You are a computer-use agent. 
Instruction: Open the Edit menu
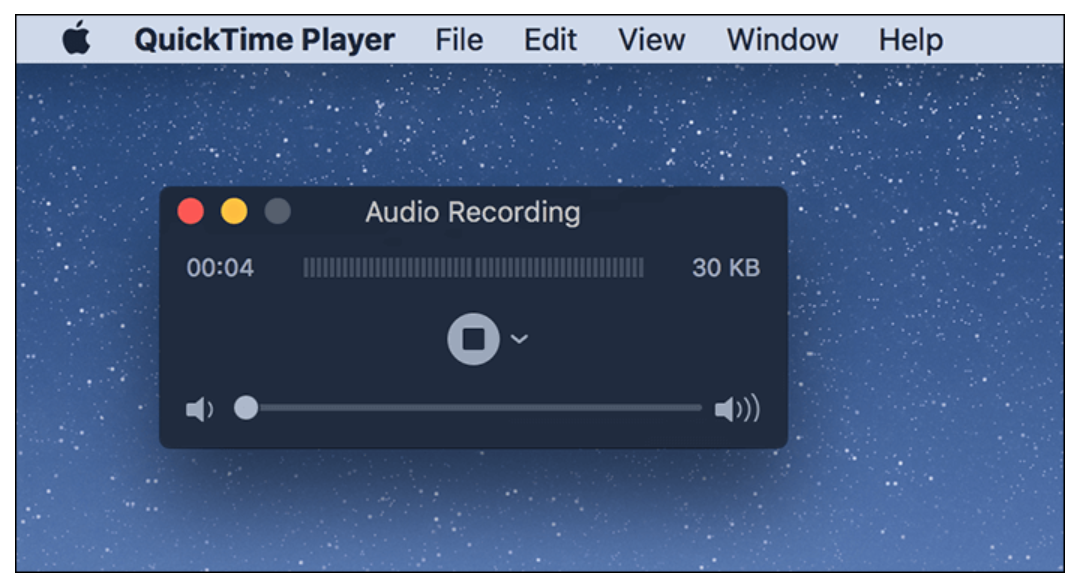[550, 40]
